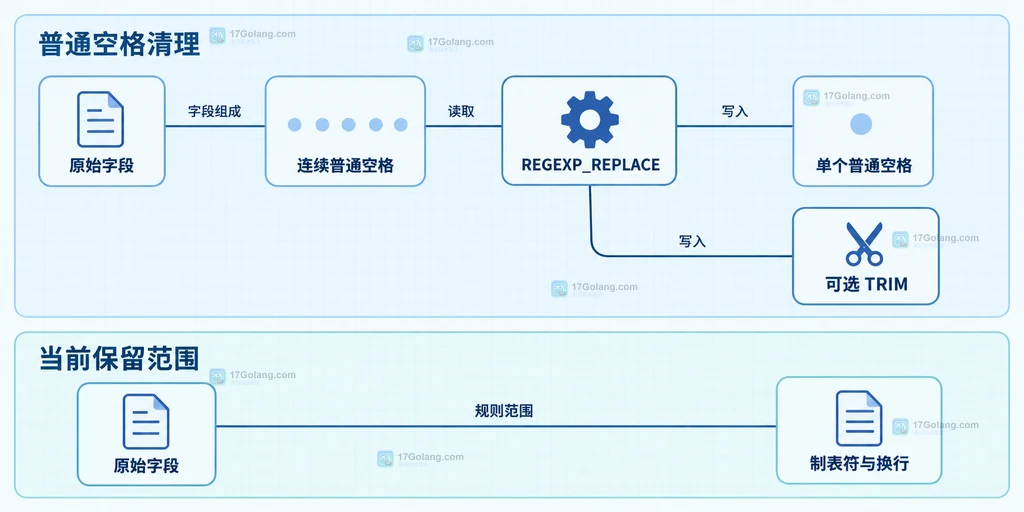Click the REGEXP_REPLACE label text
Screen dimensions: 1024x512
(590, 165)
